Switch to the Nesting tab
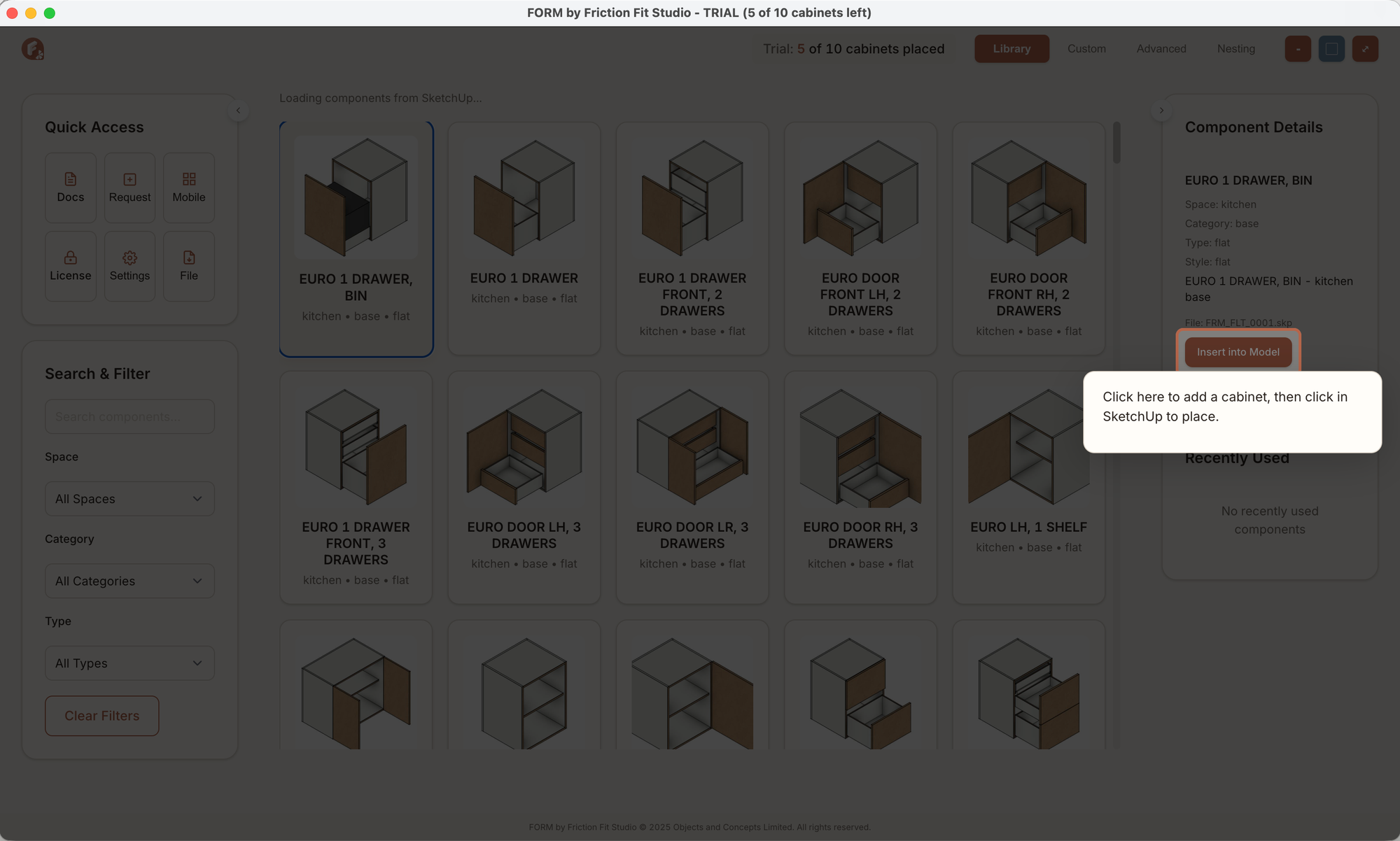The height and width of the screenshot is (841, 1400). (x=1235, y=49)
